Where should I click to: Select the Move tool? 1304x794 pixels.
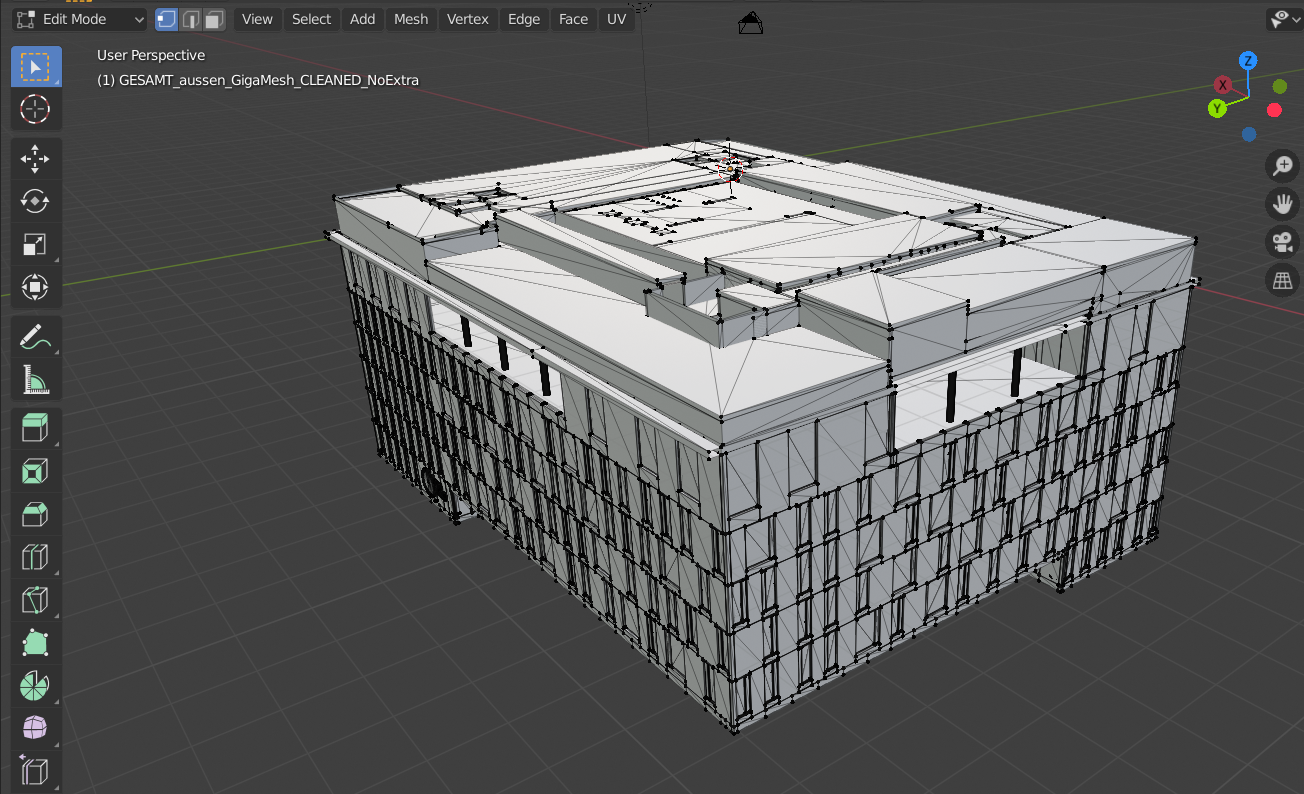pos(36,159)
